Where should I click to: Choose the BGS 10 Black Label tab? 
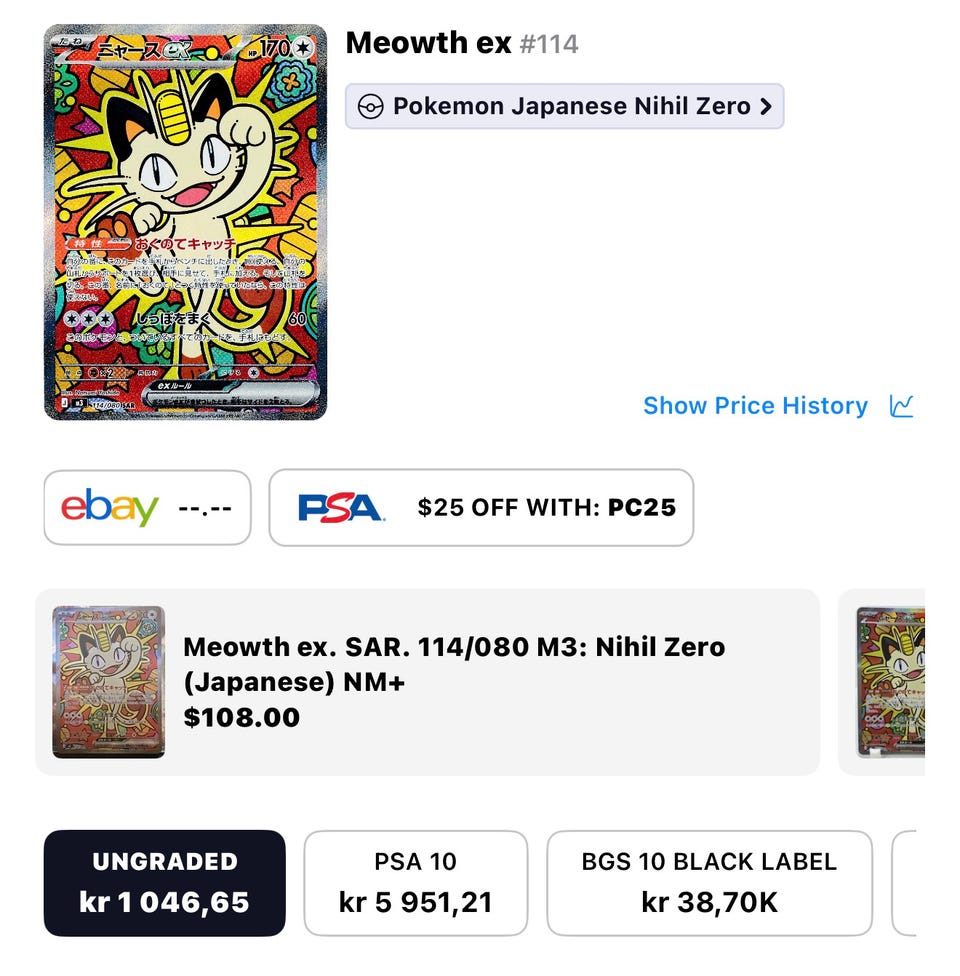coord(709,883)
